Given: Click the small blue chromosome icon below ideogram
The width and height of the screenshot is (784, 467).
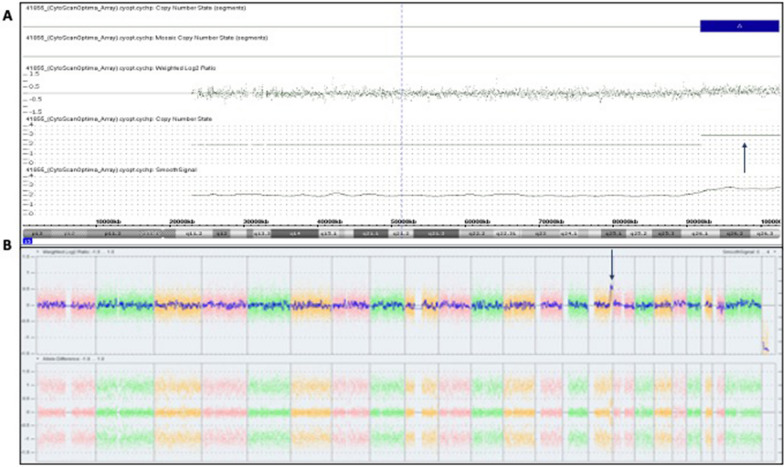Looking at the screenshot, I should point(28,241).
